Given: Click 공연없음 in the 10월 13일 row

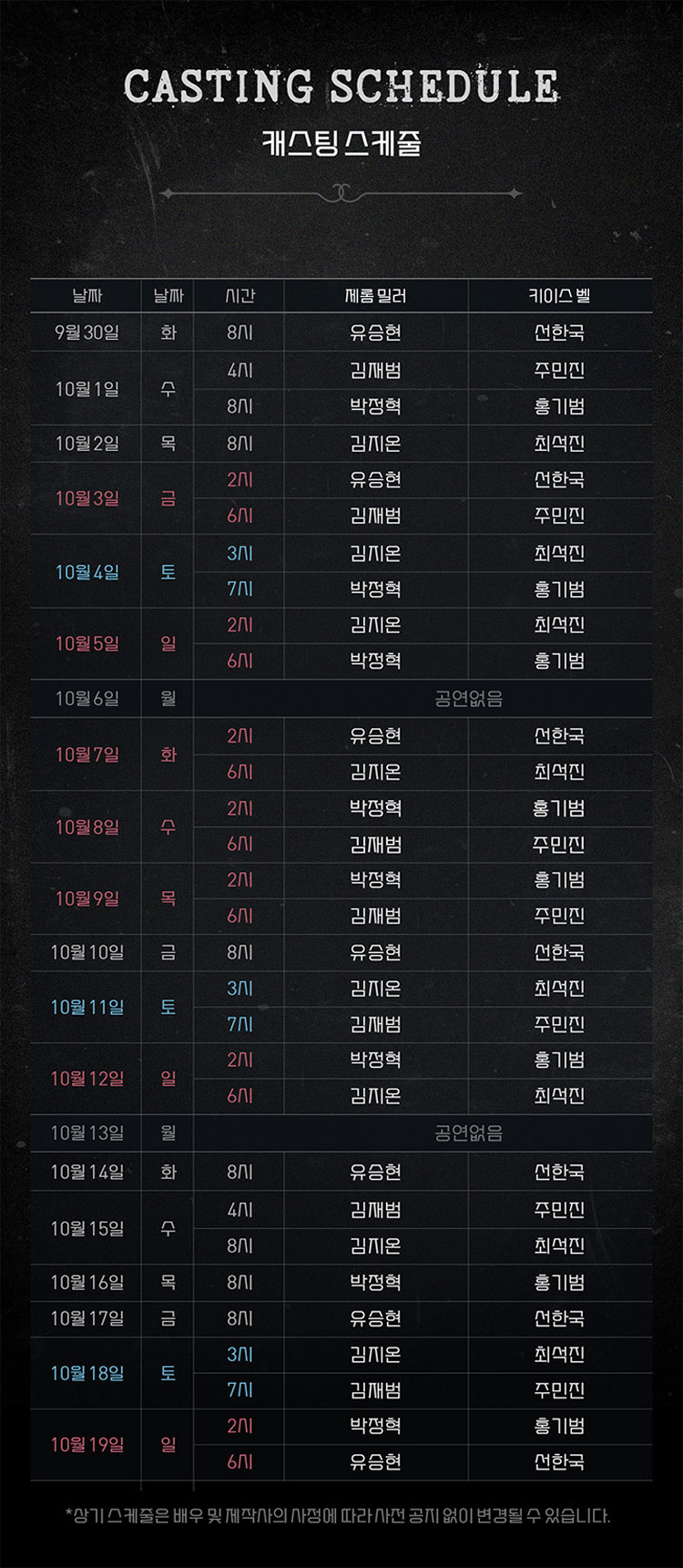Looking at the screenshot, I should pos(468,1133).
